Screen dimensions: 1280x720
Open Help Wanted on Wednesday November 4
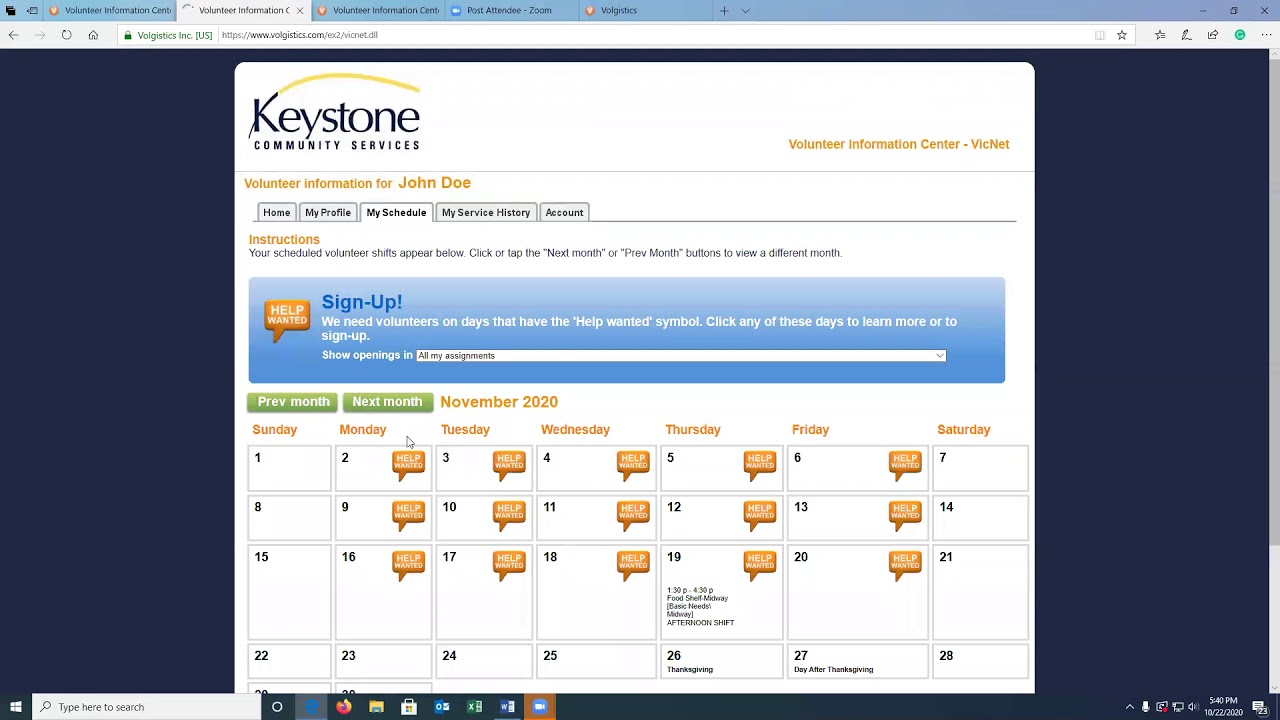(x=633, y=465)
